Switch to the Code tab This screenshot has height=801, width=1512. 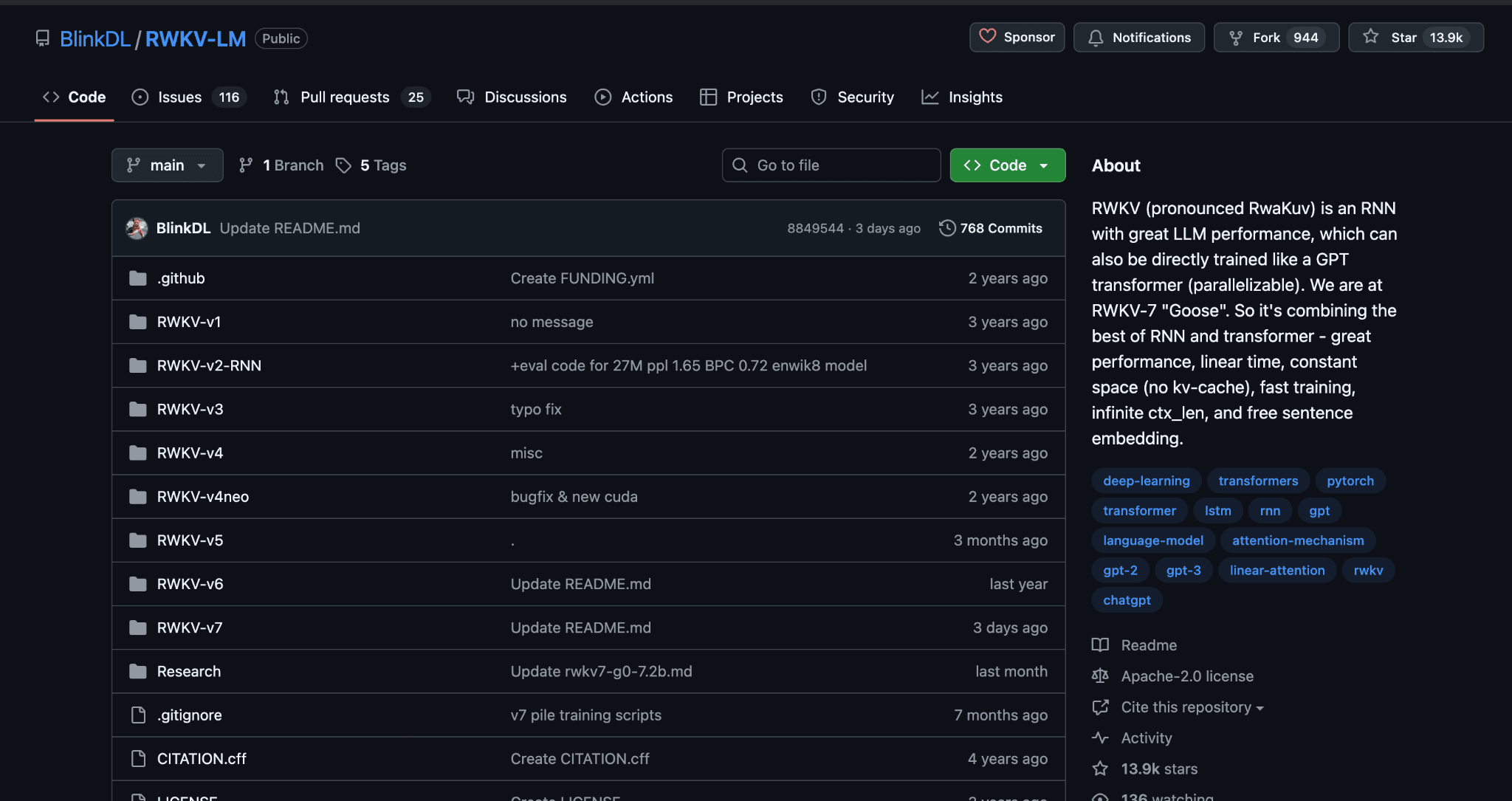[x=74, y=97]
